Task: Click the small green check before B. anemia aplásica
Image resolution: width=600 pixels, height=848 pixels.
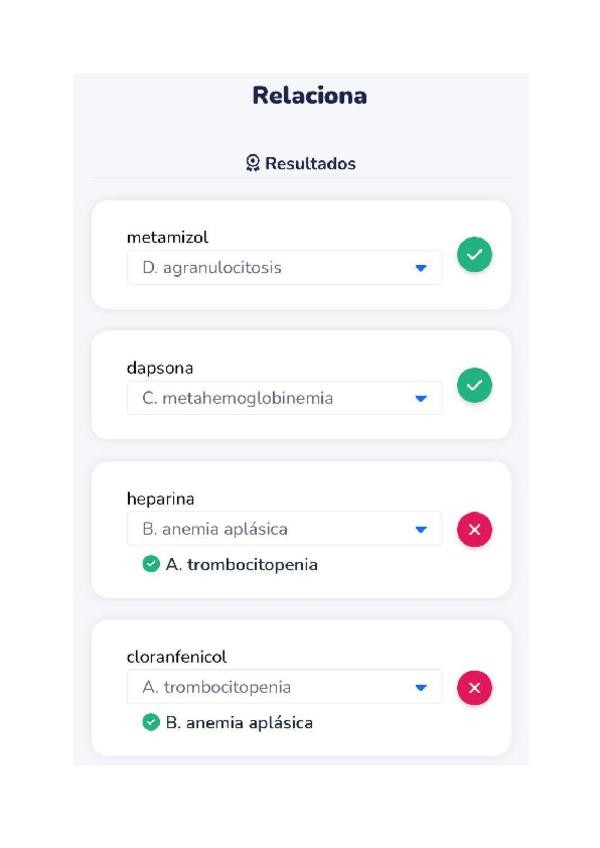Action: [x=151, y=722]
